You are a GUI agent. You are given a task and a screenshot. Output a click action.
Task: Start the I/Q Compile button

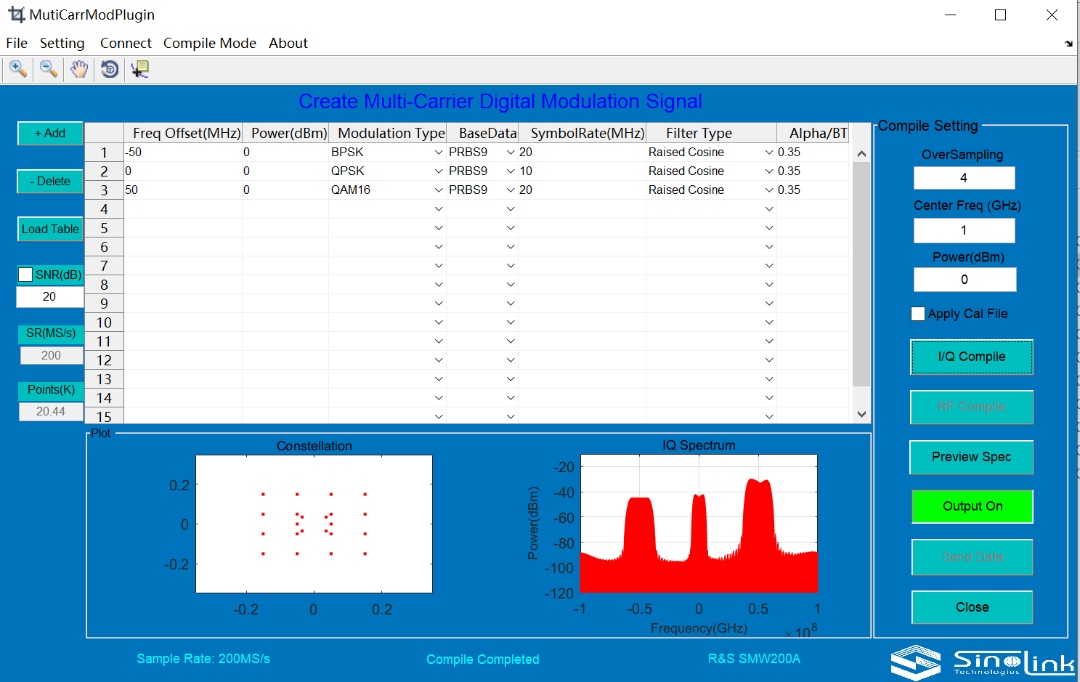971,357
